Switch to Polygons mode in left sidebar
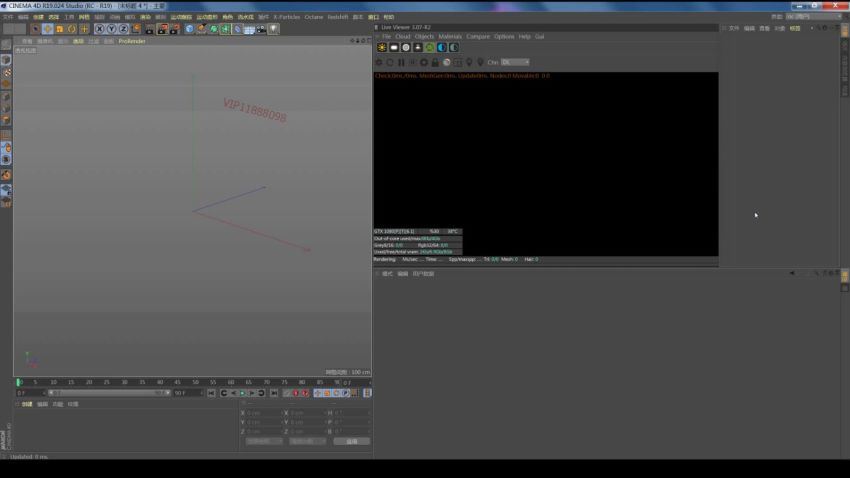This screenshot has height=478, width=850. [6, 120]
